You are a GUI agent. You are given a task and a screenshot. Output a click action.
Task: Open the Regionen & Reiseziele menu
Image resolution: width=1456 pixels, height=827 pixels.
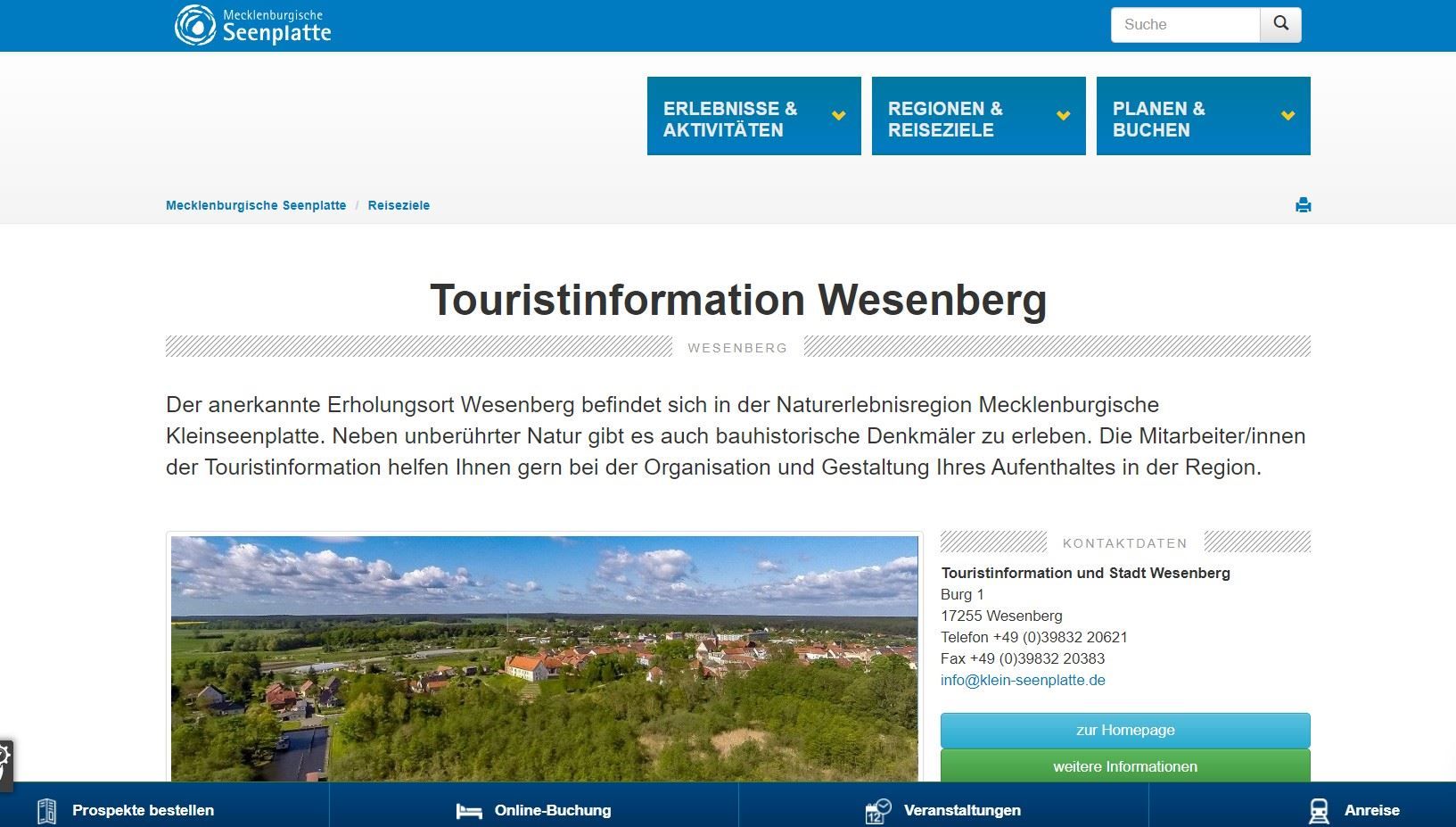coord(979,116)
